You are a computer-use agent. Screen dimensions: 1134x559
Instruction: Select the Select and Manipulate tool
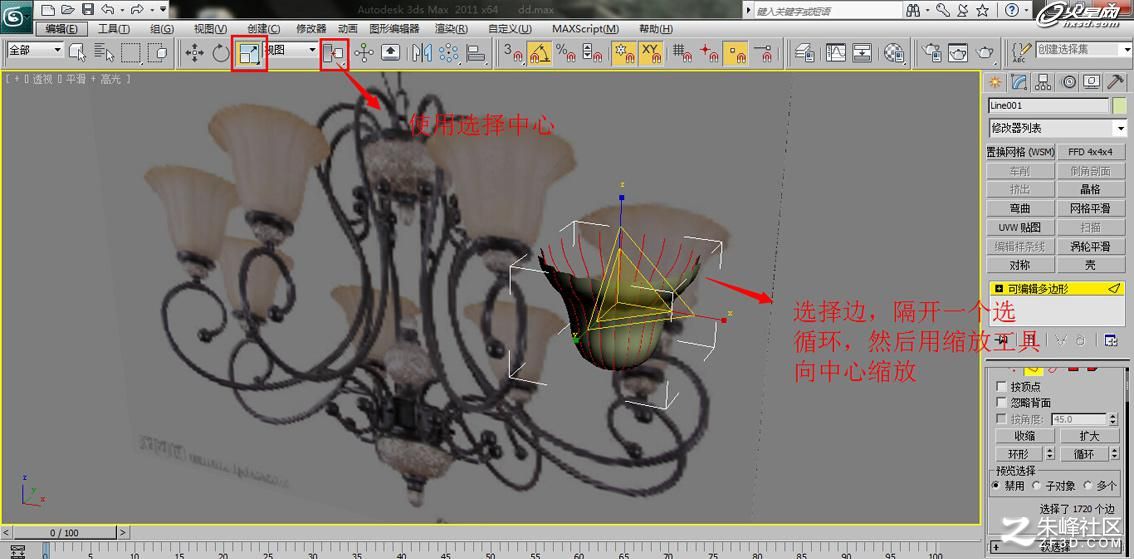[364, 52]
